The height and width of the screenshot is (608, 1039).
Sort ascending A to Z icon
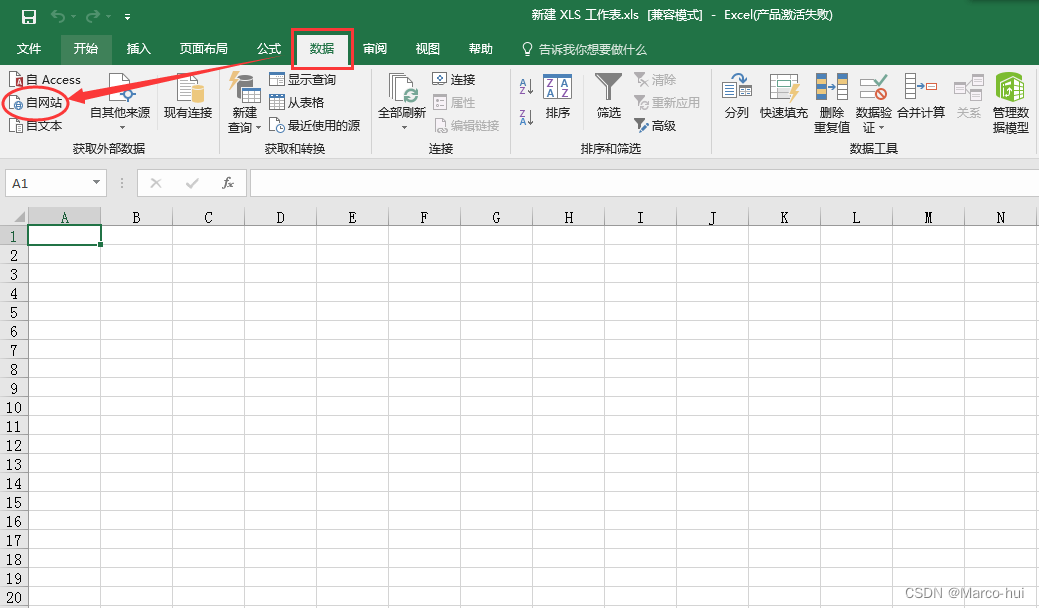(526, 86)
